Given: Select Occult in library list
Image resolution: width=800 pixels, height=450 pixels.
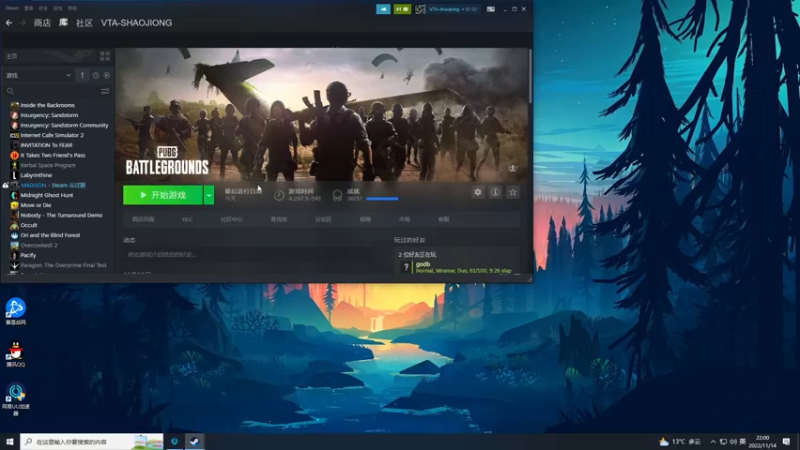Looking at the screenshot, I should click(x=29, y=225).
